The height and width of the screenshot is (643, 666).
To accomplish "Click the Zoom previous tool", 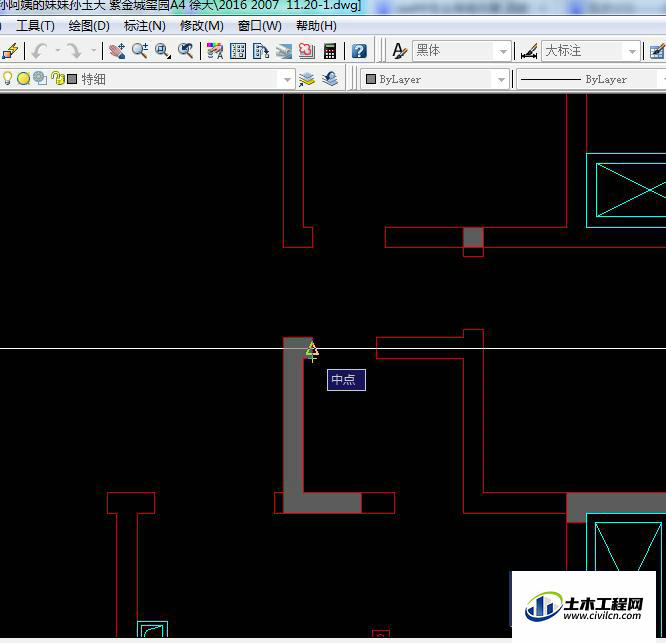I will (186, 51).
